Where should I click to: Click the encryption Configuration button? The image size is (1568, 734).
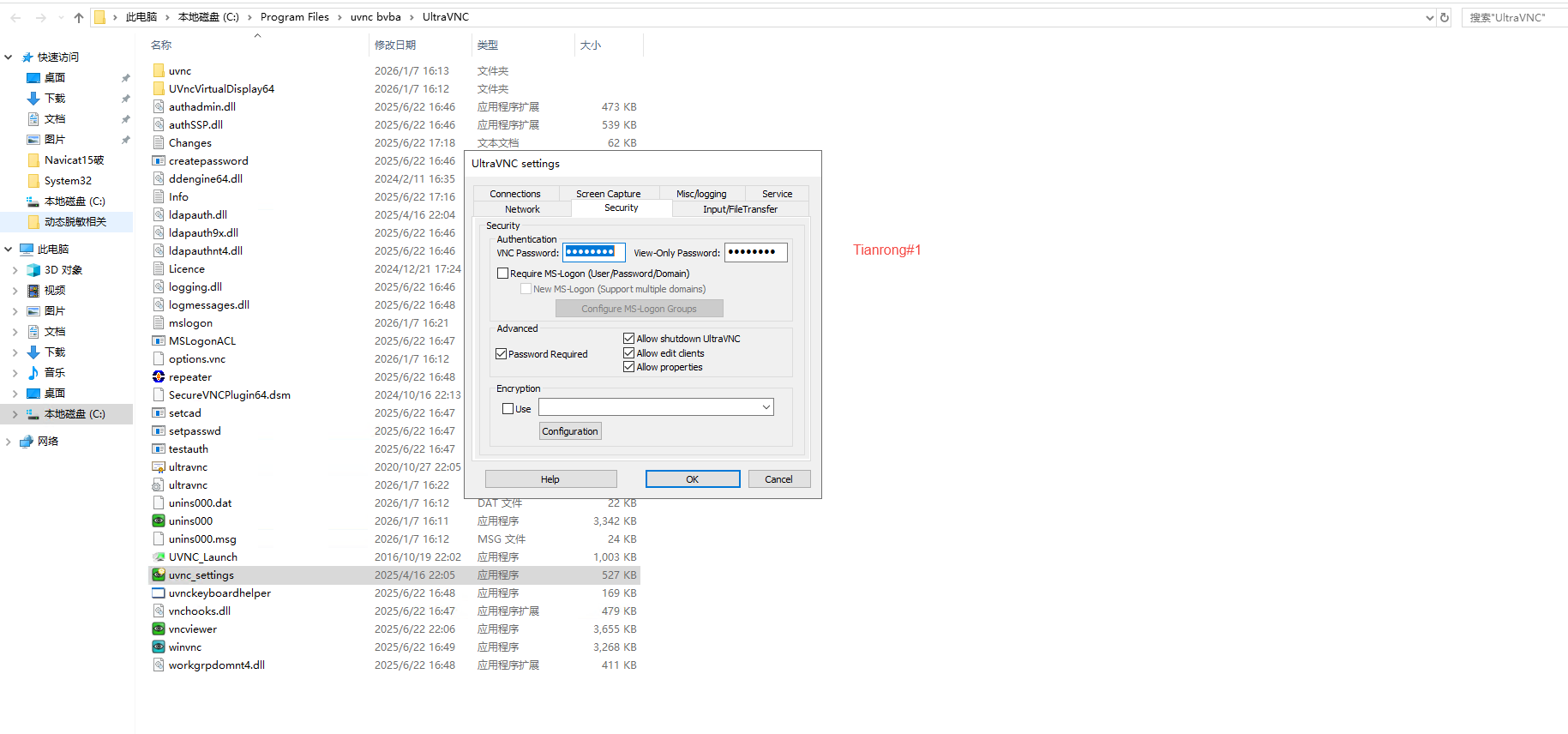click(570, 431)
